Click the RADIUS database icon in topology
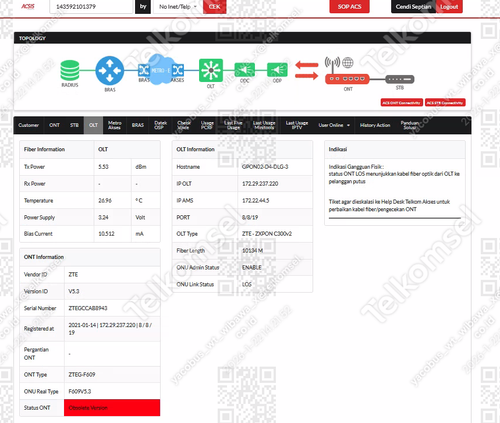This screenshot has width=500, height=423. click(70, 70)
